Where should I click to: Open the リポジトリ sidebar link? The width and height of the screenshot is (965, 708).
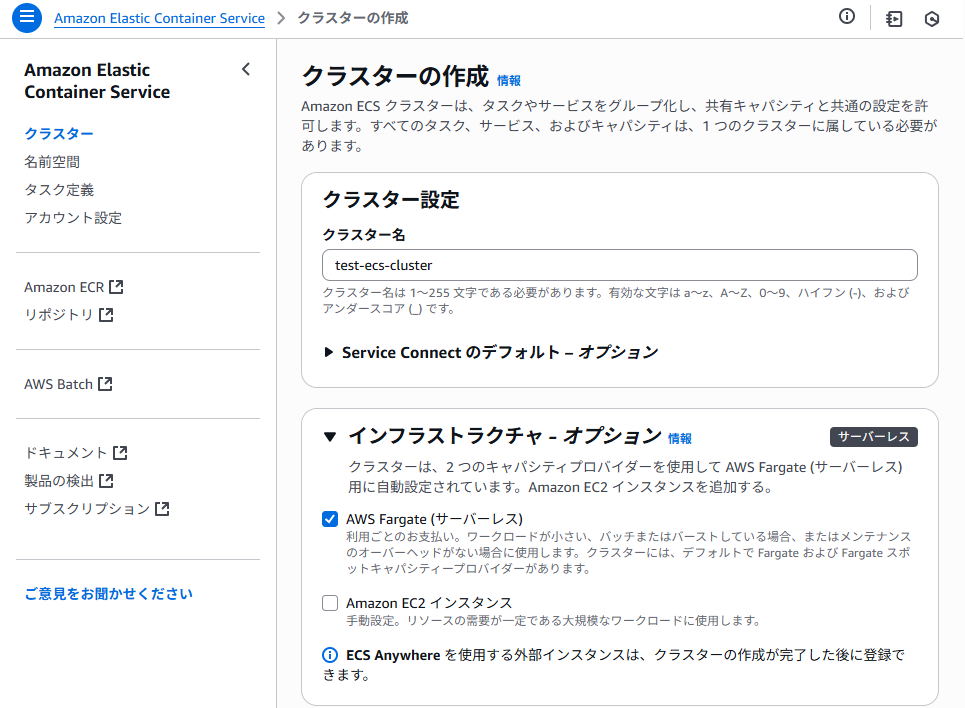point(58,315)
